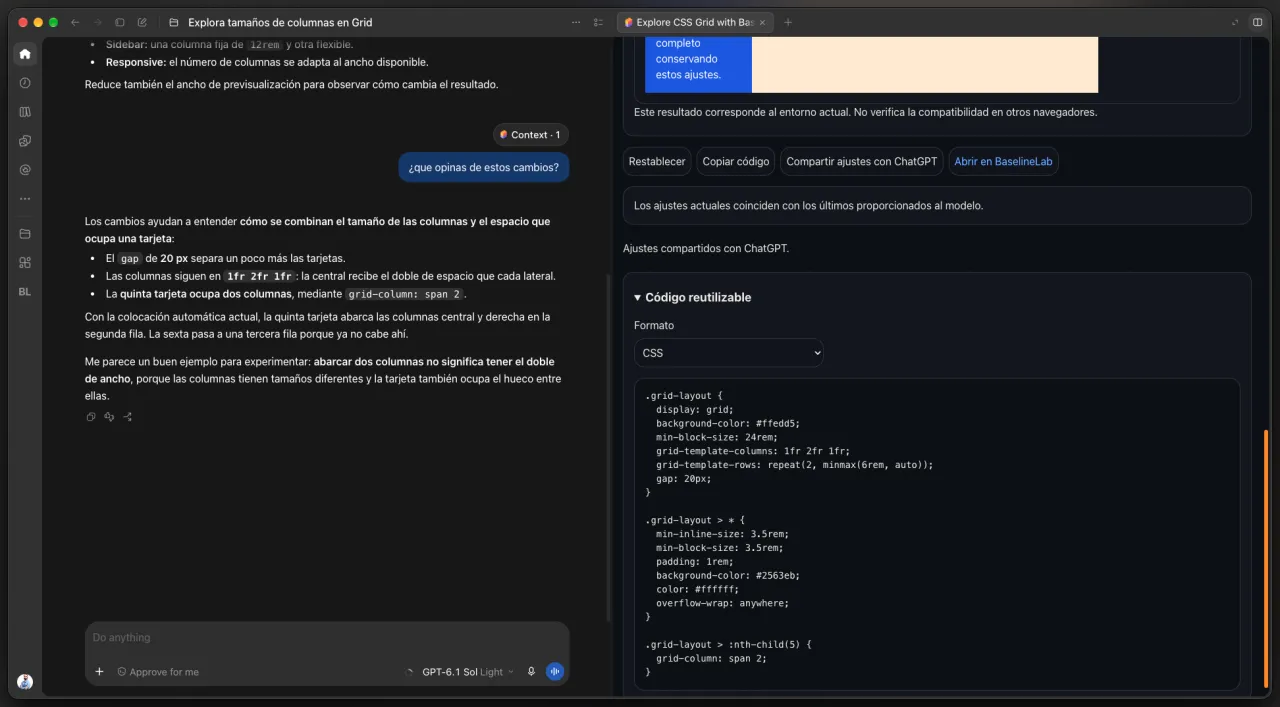Close the Explore CSS Grid tab
Viewport: 1280px width, 707px height.
[762, 22]
